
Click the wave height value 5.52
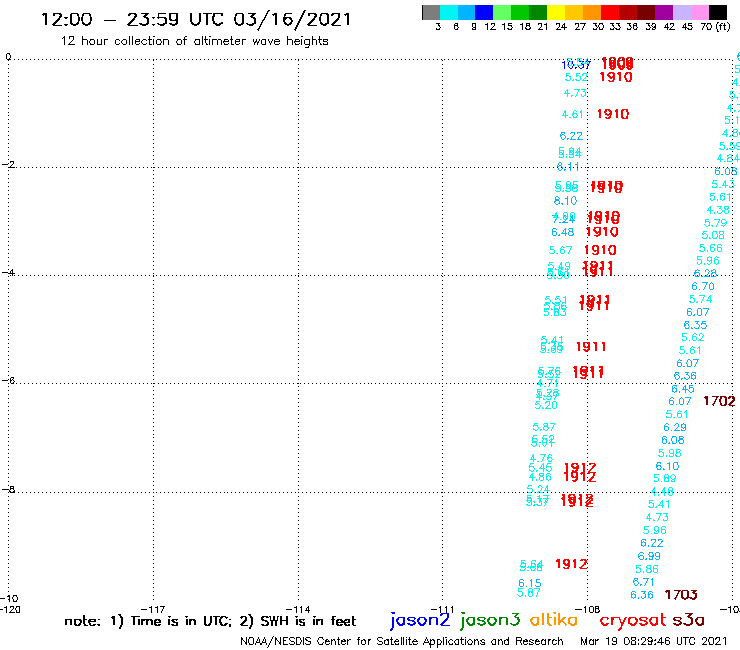click(576, 77)
